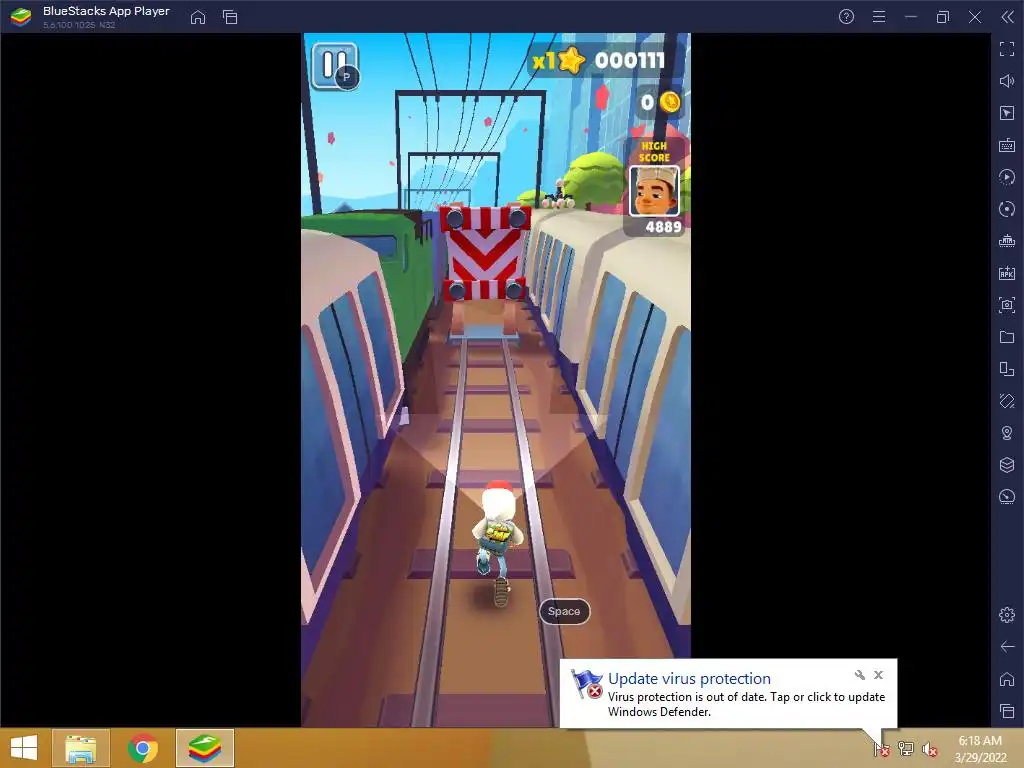Toggle the mouse cursor lock icon
Viewport: 1024px width, 768px height.
click(x=1007, y=113)
